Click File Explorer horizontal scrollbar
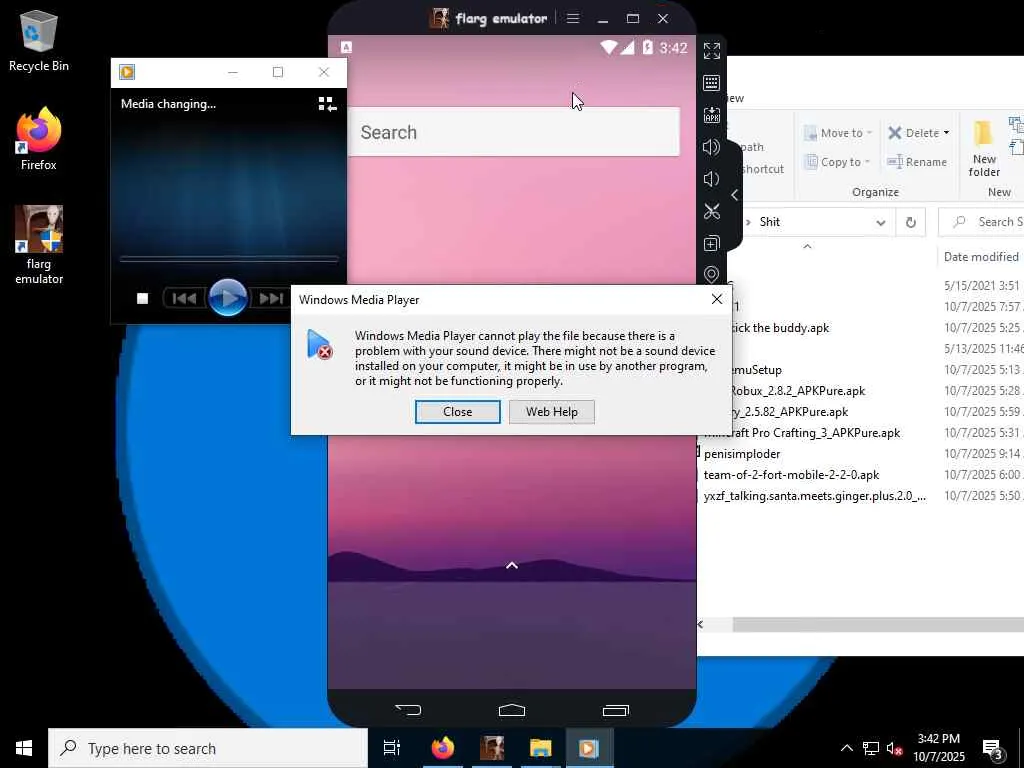This screenshot has width=1024, height=768. [x=878, y=625]
